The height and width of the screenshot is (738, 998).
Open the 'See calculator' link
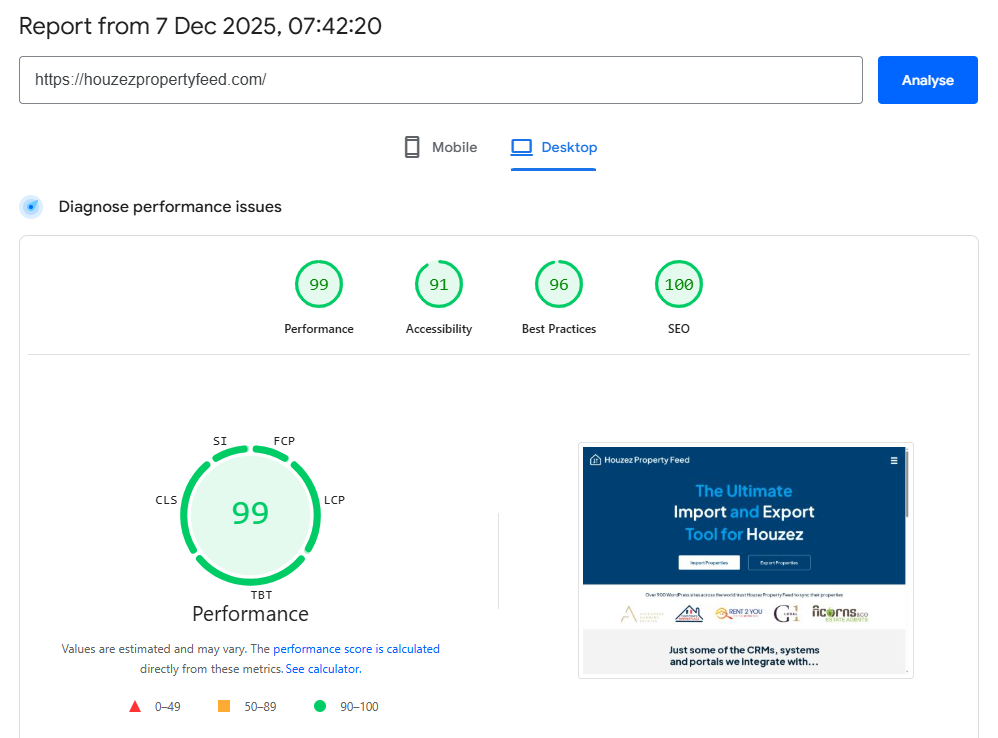[322, 669]
